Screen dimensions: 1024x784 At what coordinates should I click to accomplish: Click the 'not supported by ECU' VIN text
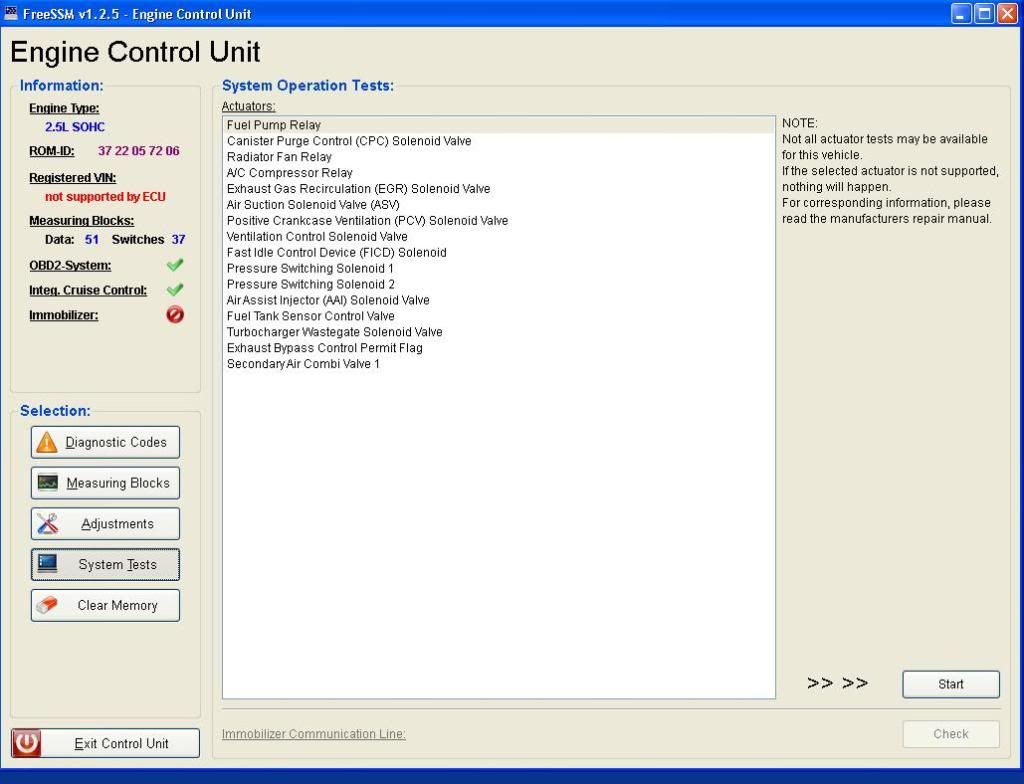[x=105, y=197]
